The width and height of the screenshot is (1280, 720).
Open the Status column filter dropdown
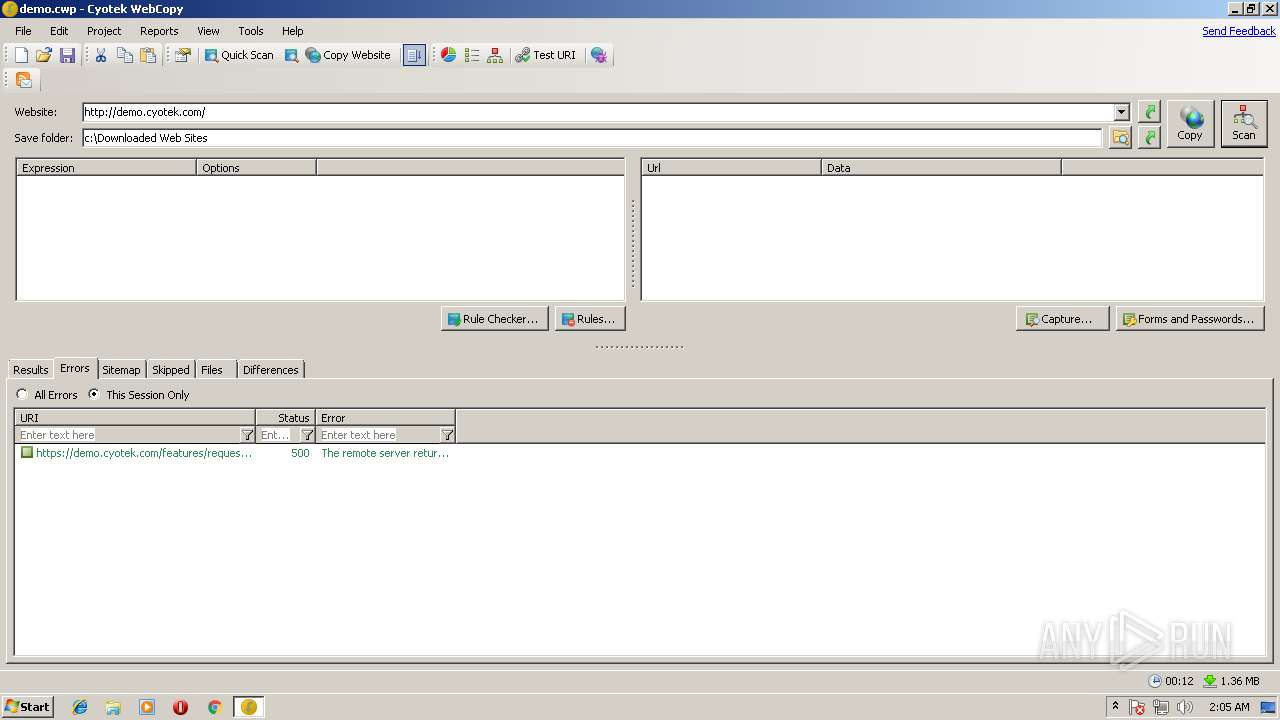point(307,435)
